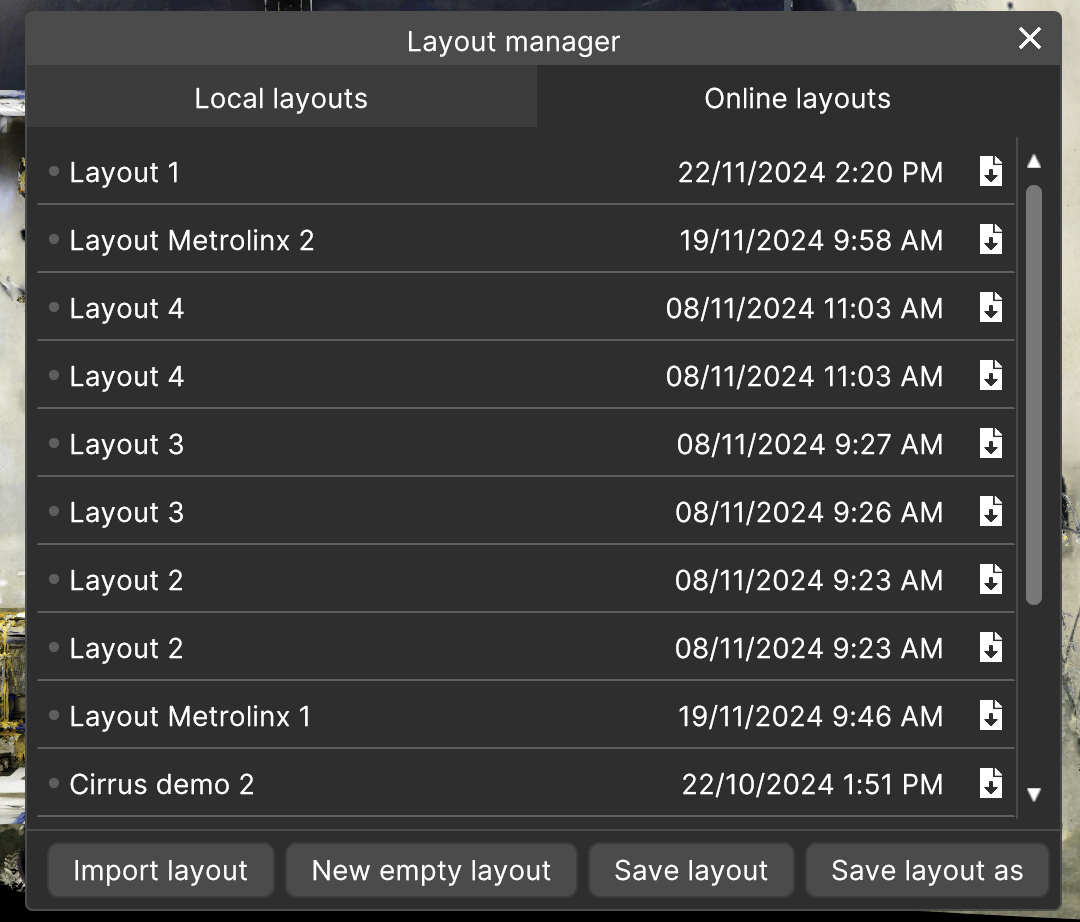Select the Layout Metrolinx 1 entry name

coord(190,717)
